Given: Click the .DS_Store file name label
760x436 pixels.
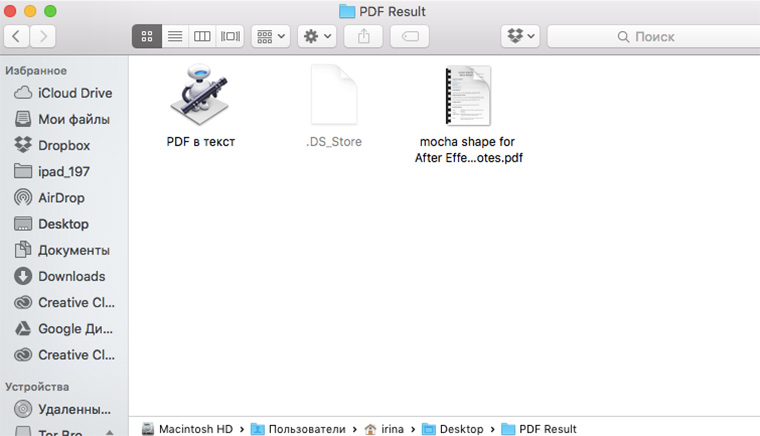Looking at the screenshot, I should (x=334, y=142).
